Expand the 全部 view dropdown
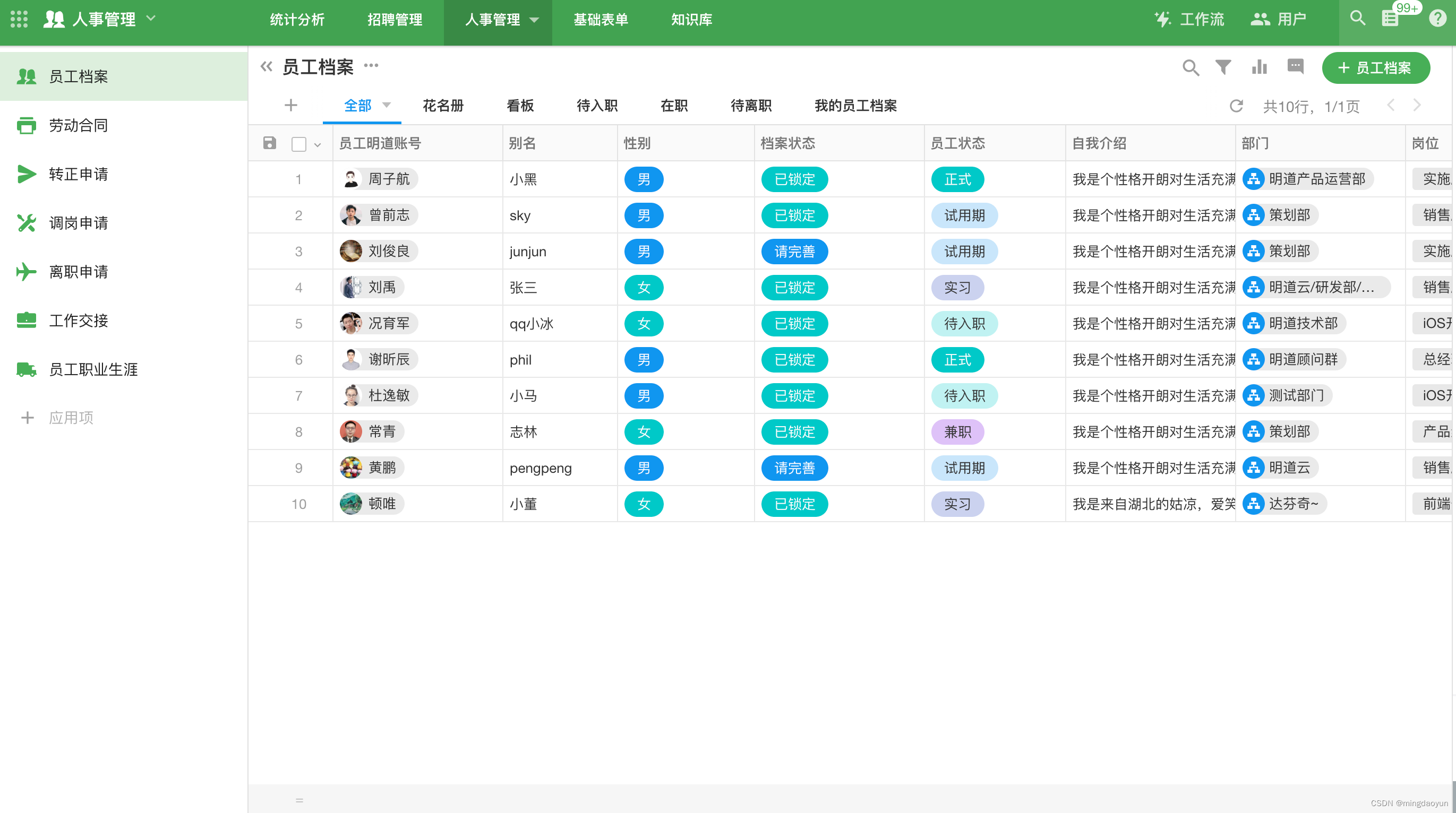Image resolution: width=1456 pixels, height=813 pixels. point(387,106)
